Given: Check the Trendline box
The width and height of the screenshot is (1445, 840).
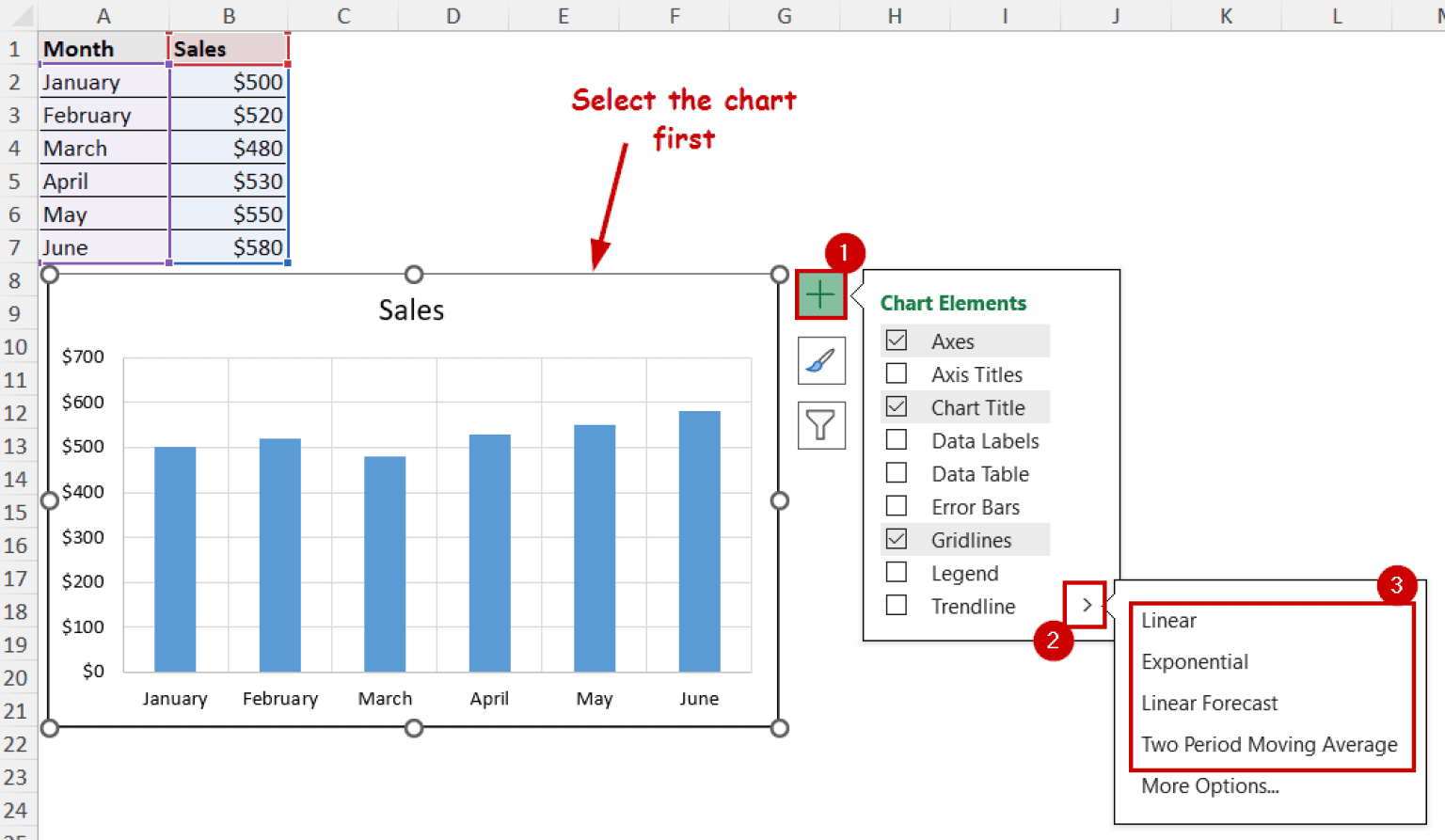Looking at the screenshot, I should [895, 606].
